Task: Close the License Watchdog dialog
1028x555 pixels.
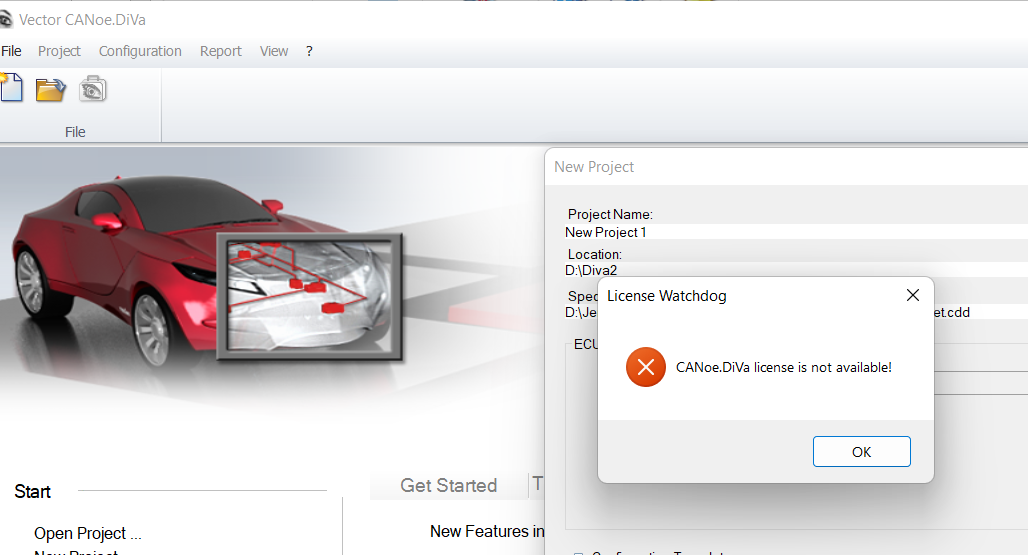Action: pos(913,296)
